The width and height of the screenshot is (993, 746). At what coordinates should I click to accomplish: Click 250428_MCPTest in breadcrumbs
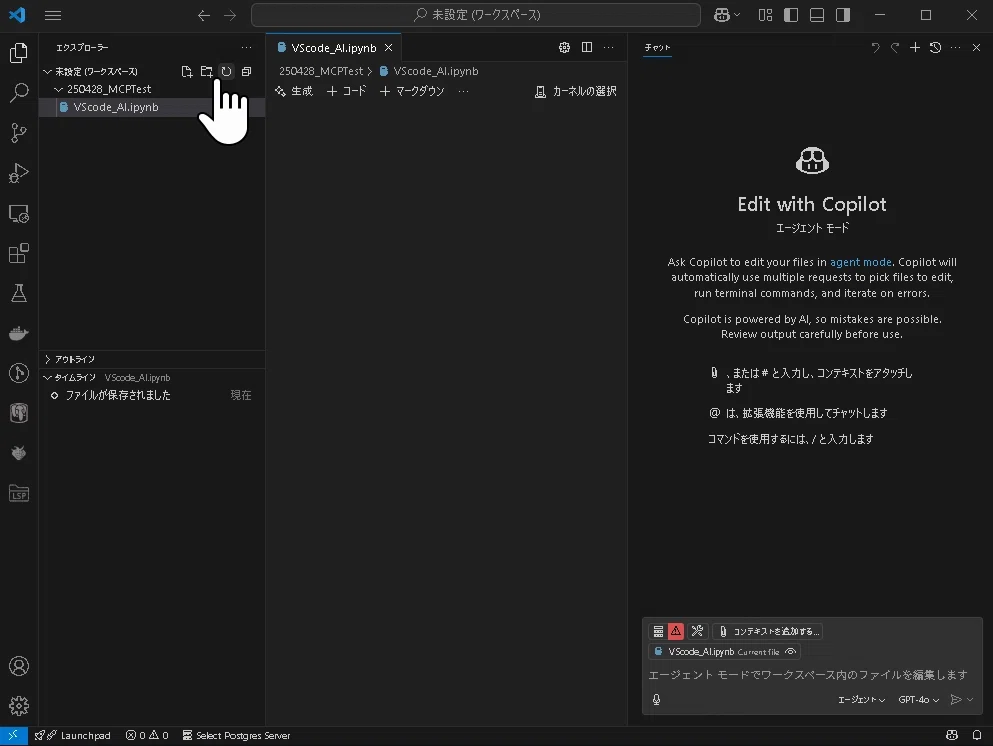321,72
